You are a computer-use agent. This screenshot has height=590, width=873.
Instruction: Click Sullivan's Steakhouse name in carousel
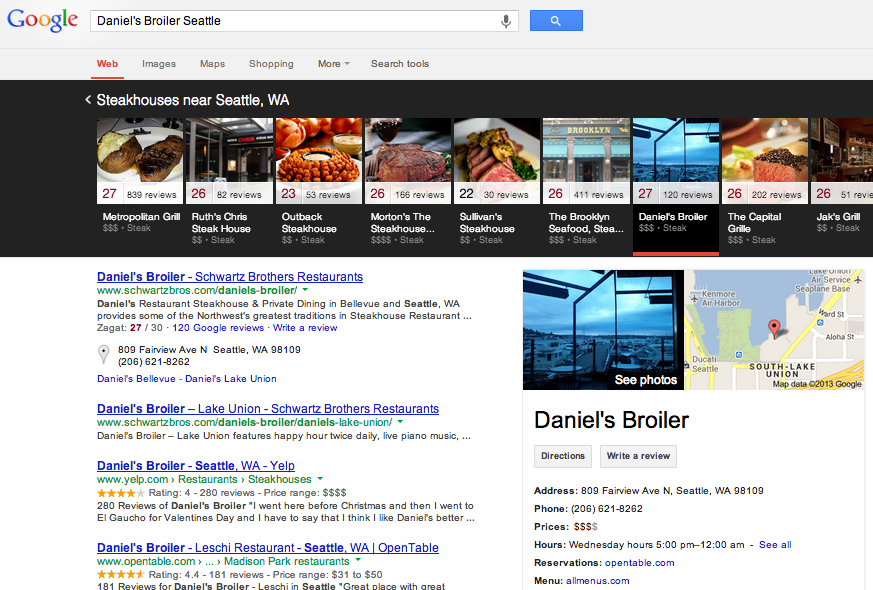point(487,223)
